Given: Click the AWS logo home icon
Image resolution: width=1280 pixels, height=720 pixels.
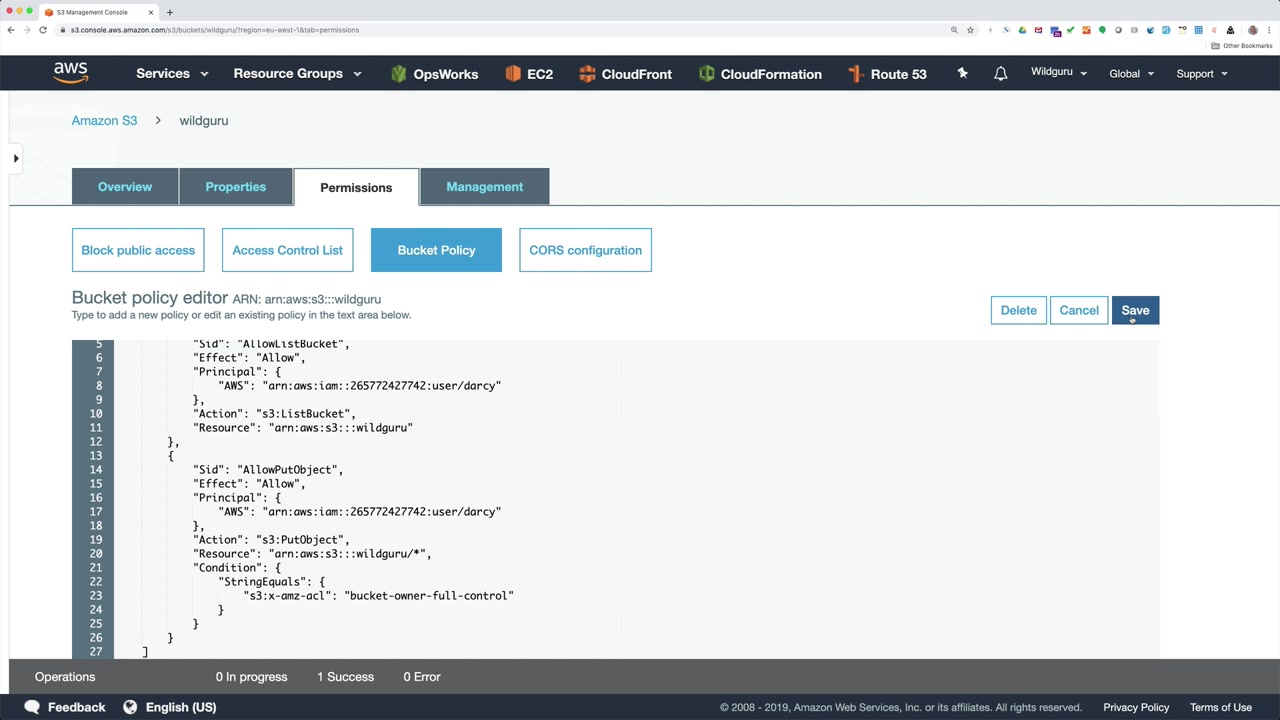Looking at the screenshot, I should point(71,73).
